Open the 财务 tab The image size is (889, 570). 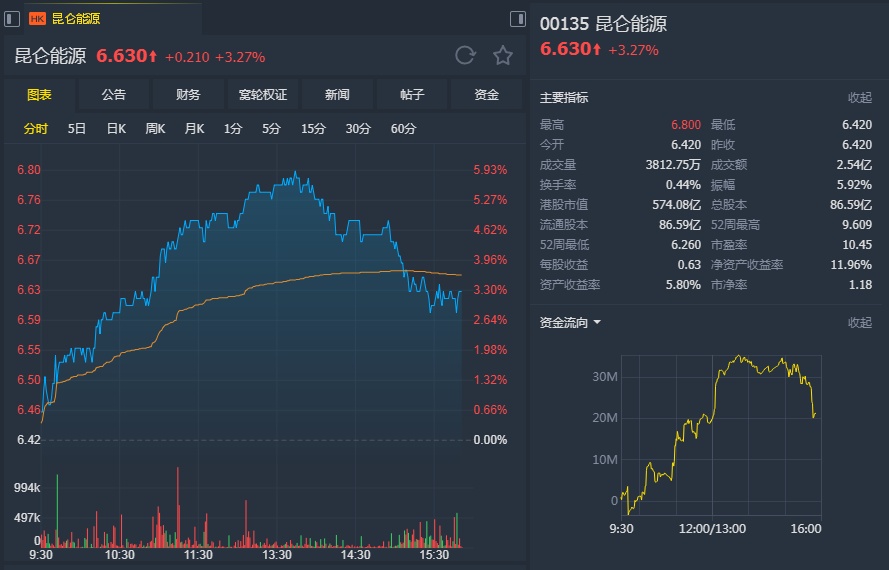click(188, 95)
